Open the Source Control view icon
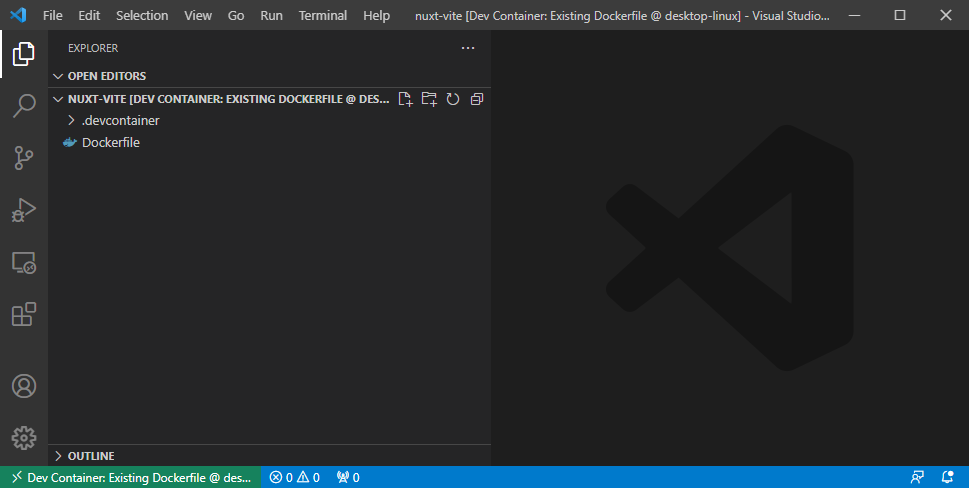The width and height of the screenshot is (969, 488). pyautogui.click(x=23, y=158)
